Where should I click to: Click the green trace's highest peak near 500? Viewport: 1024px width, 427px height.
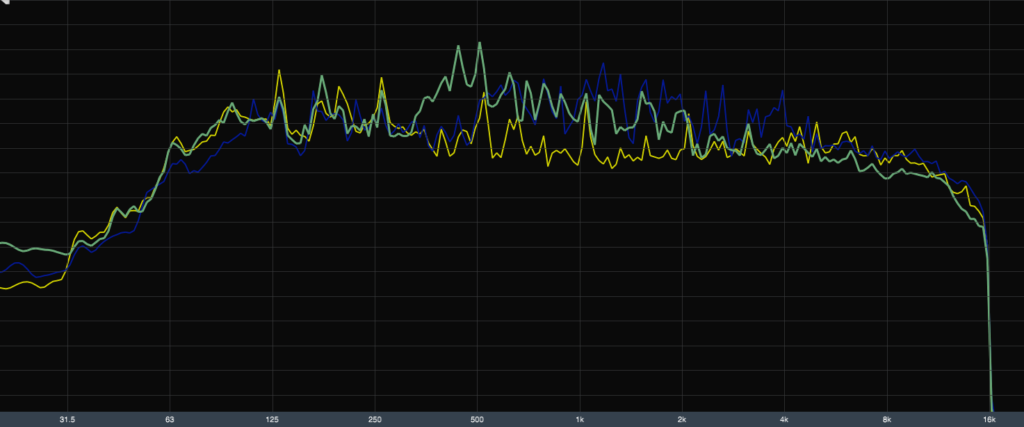coord(480,43)
